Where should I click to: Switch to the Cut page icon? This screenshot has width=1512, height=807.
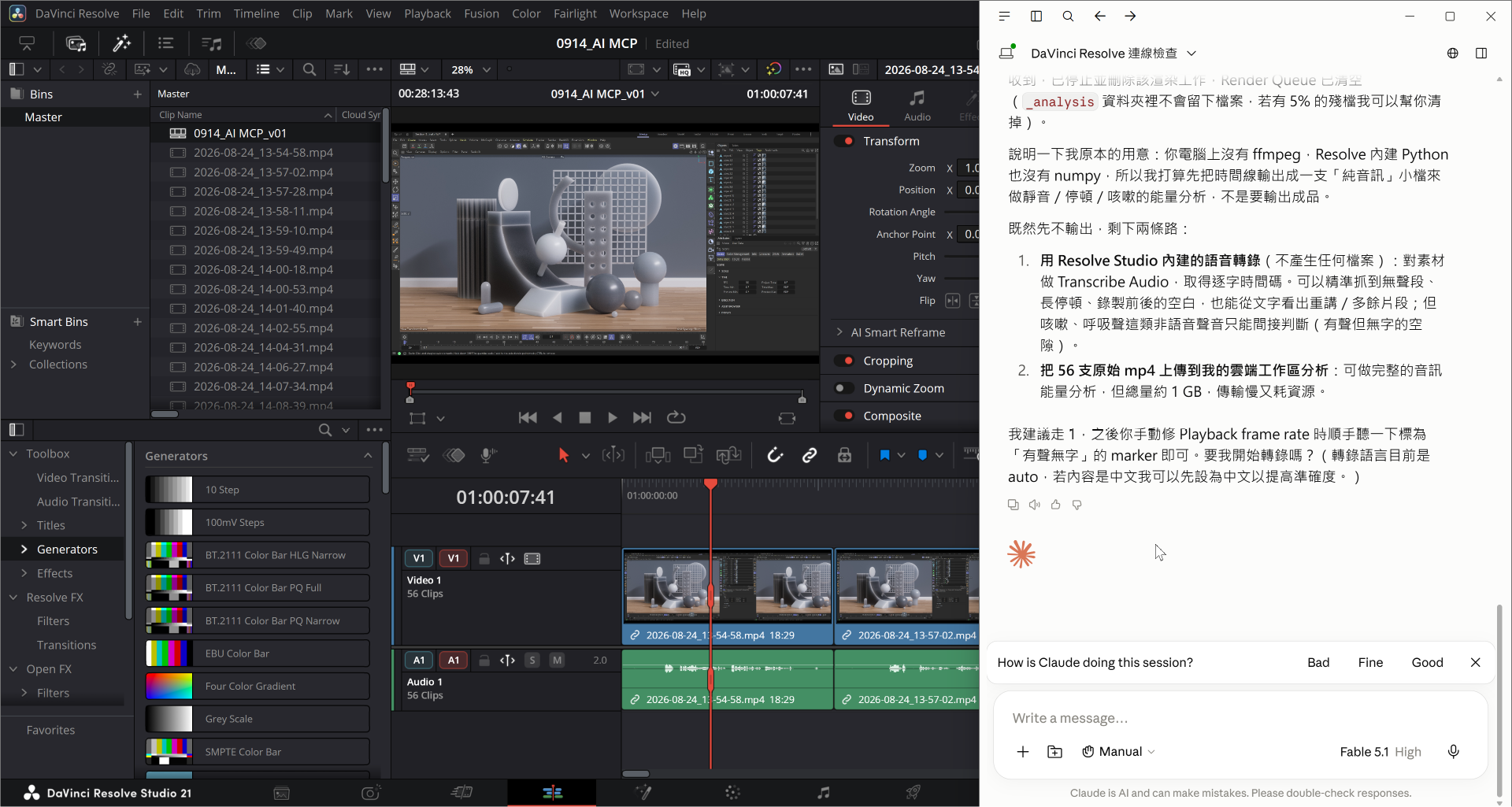[461, 793]
